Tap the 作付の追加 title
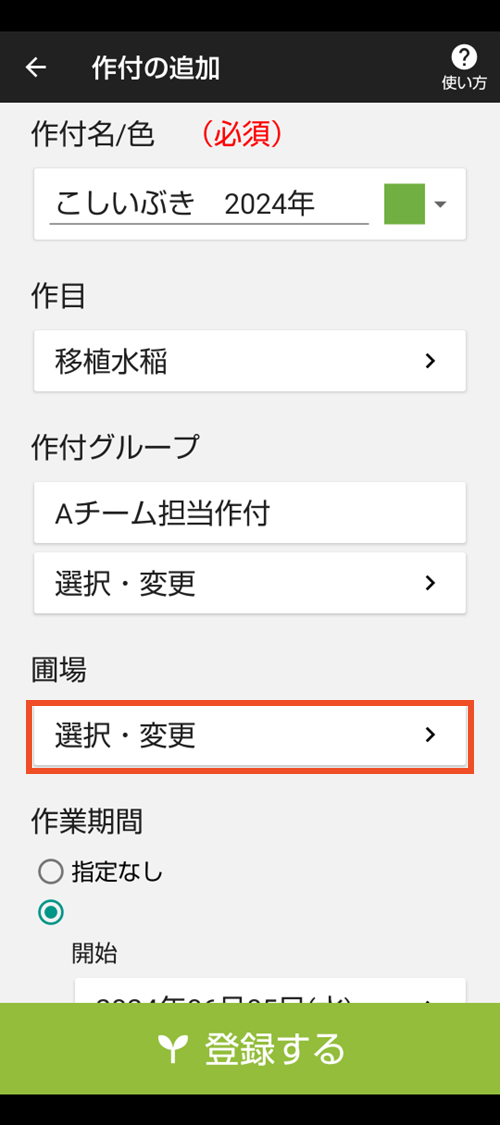This screenshot has width=500, height=1125. tap(156, 68)
